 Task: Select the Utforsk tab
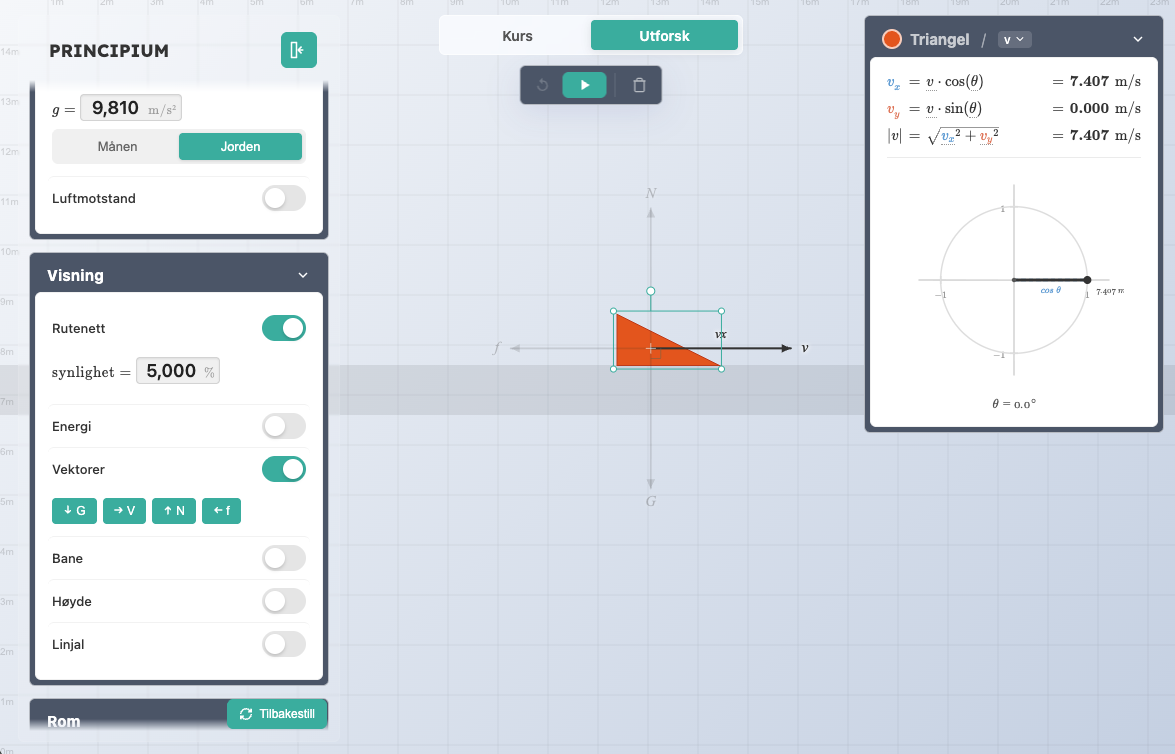tap(664, 36)
